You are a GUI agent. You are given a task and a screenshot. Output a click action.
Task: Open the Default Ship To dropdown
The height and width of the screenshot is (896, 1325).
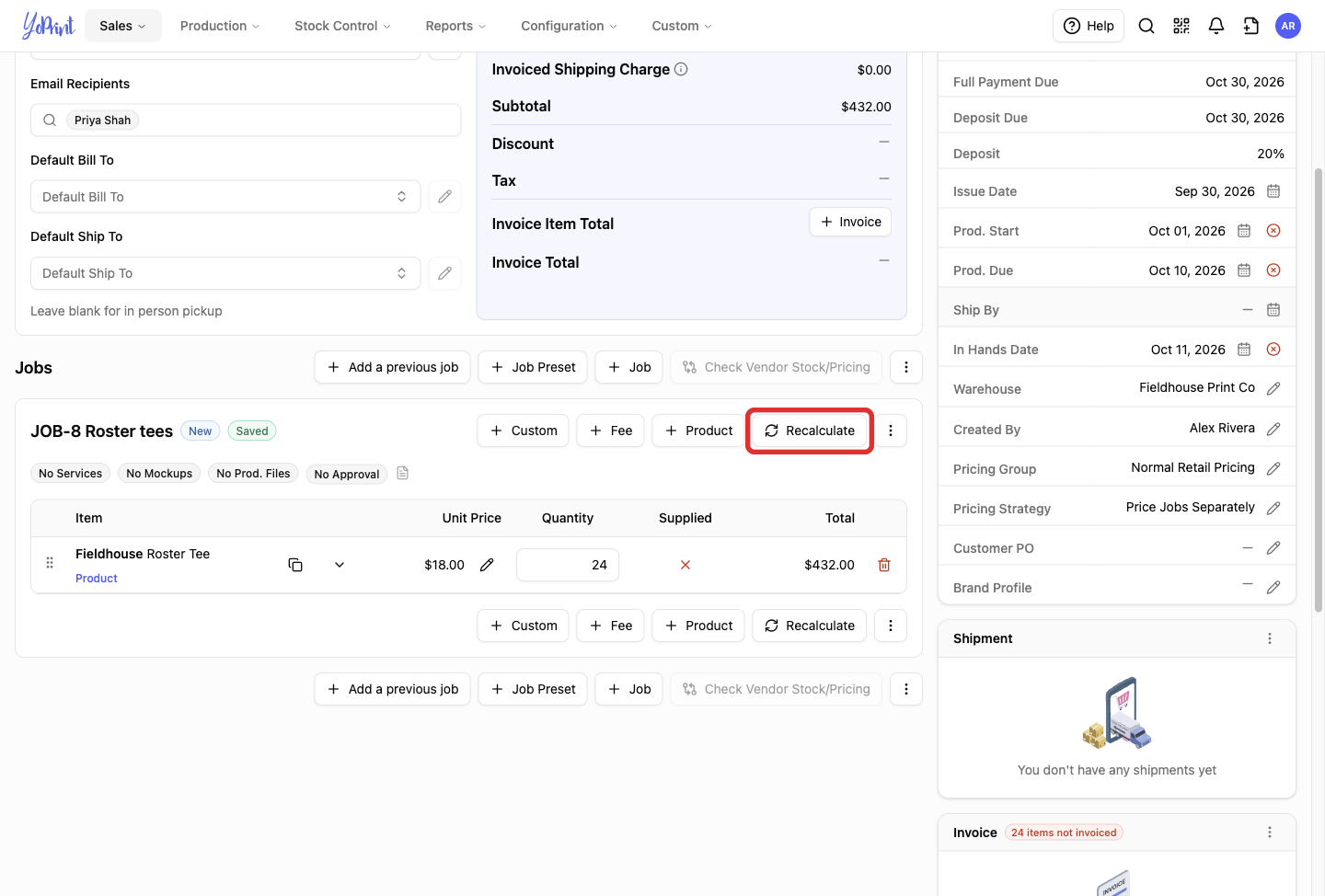tap(225, 273)
